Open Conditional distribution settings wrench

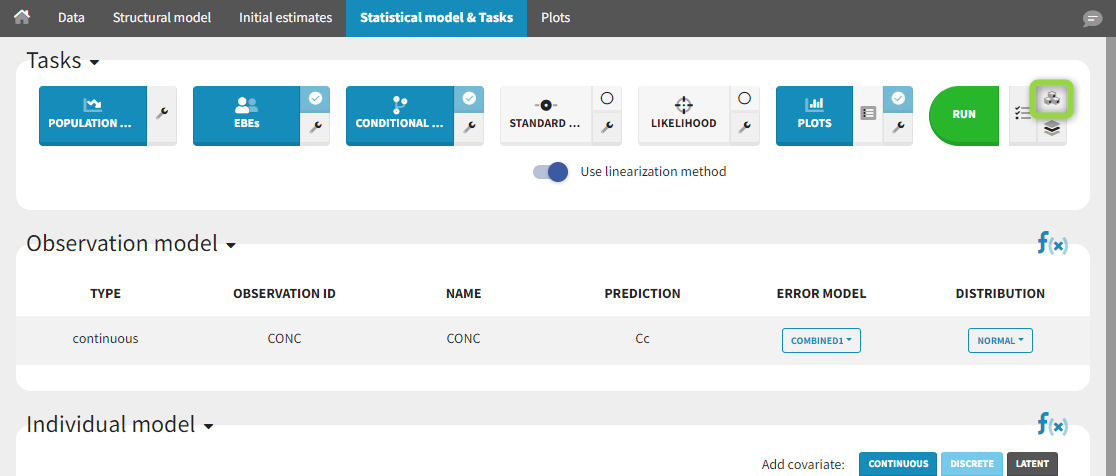point(469,127)
